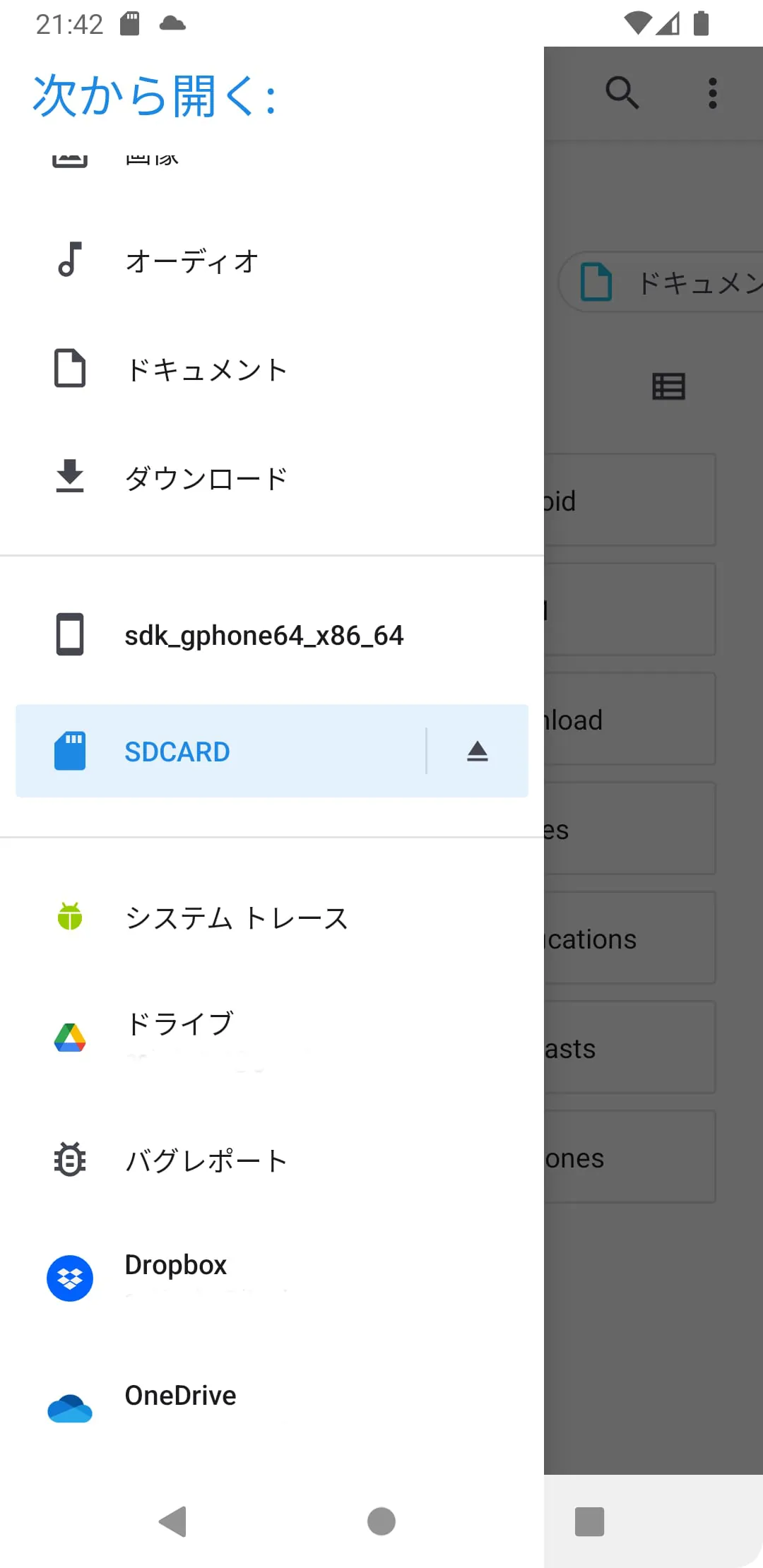Eject the SDCARD storage
This screenshot has width=763, height=1568.
[478, 751]
